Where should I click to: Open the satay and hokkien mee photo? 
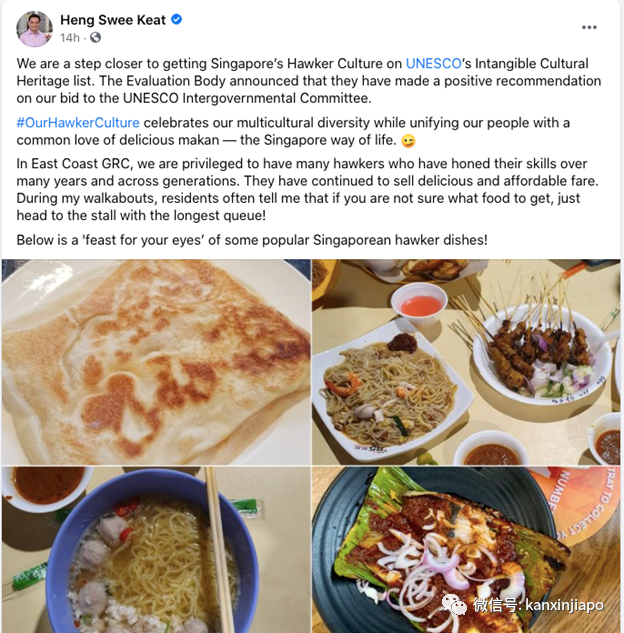(x=466, y=362)
